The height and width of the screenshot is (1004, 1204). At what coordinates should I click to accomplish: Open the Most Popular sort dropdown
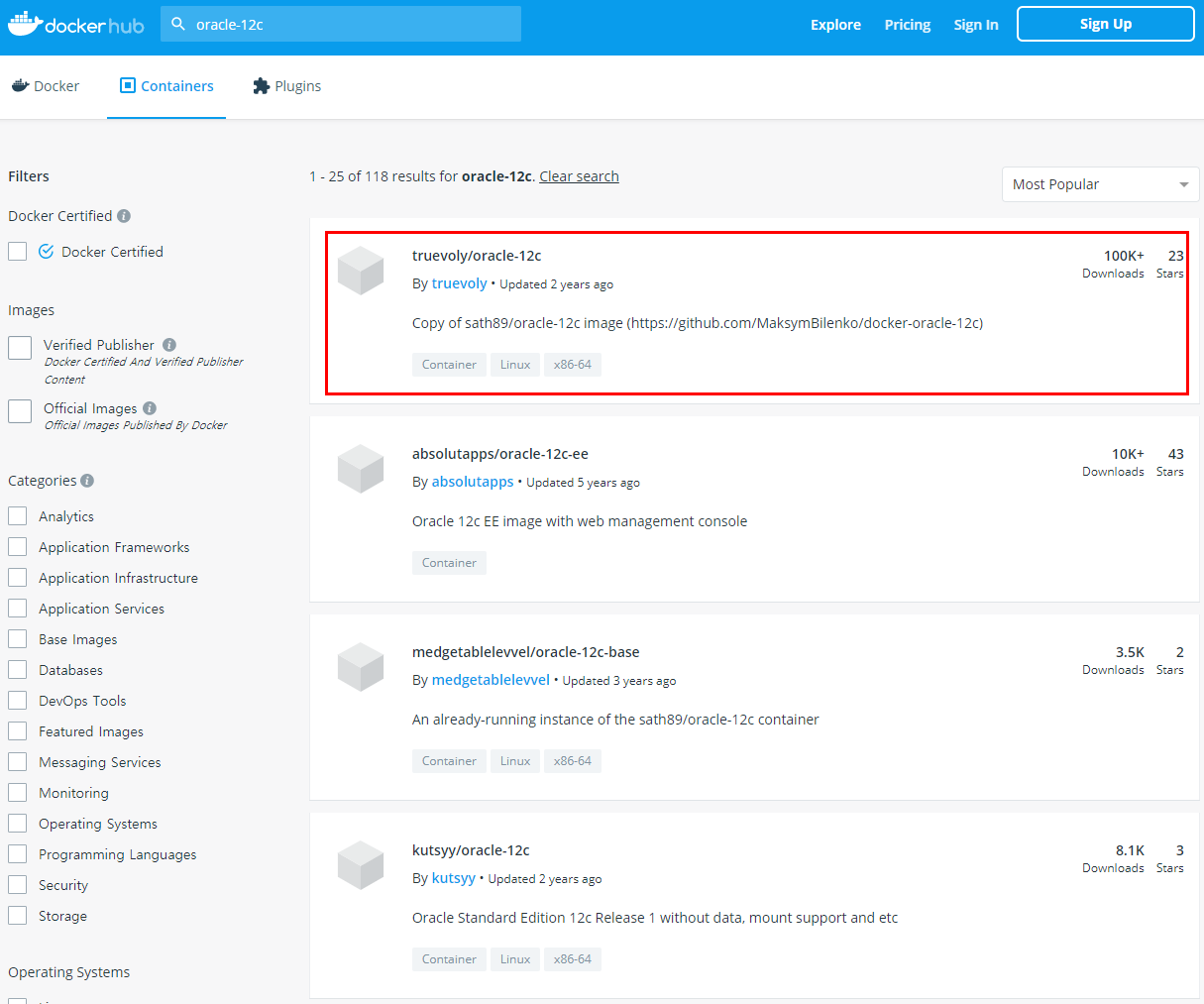tap(1100, 184)
